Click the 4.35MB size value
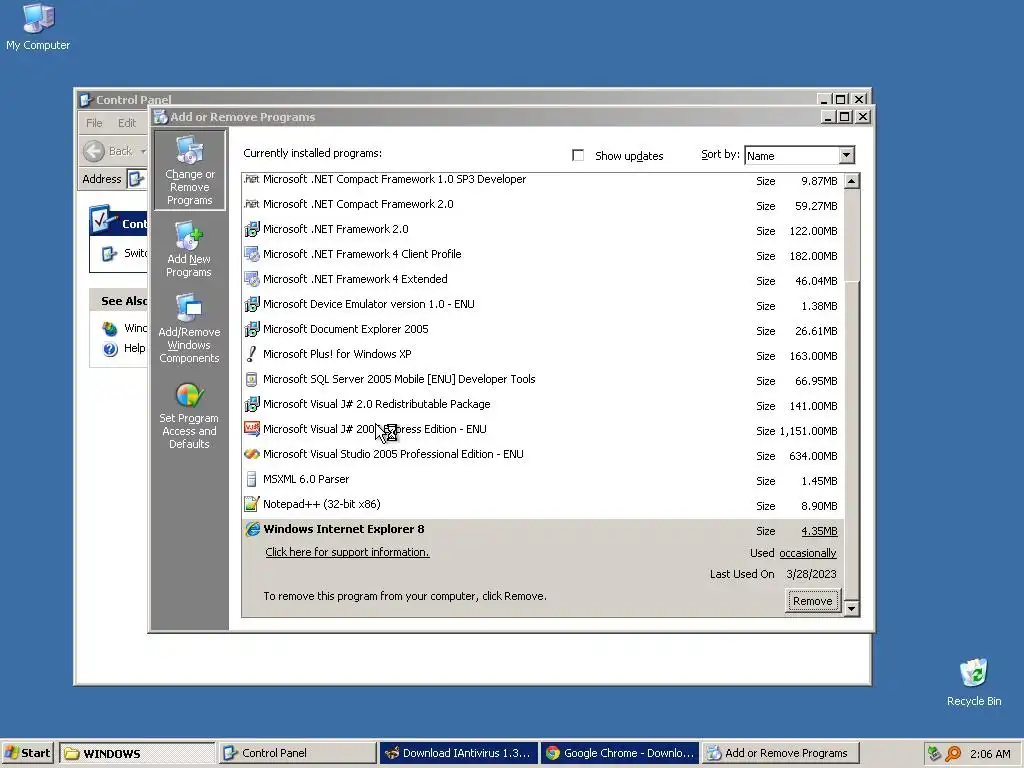 coord(819,531)
